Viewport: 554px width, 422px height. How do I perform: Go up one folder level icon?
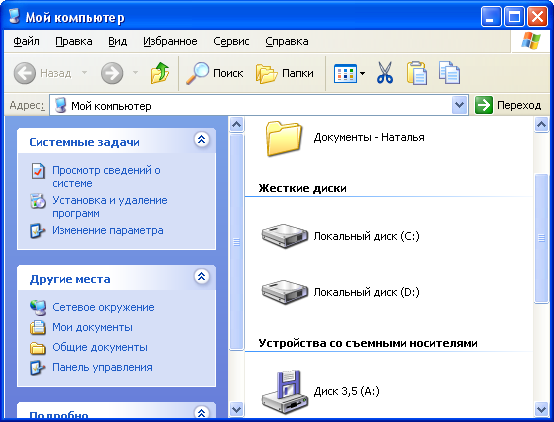tap(160, 73)
